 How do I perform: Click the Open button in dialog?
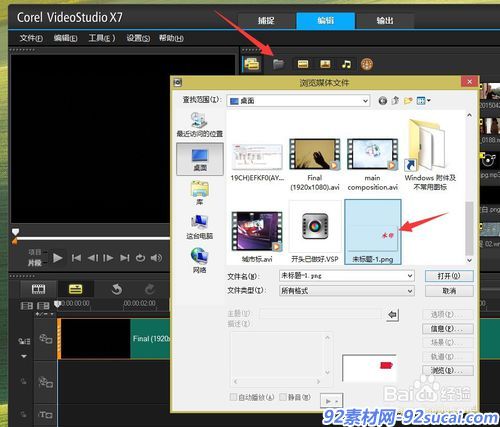pos(449,276)
